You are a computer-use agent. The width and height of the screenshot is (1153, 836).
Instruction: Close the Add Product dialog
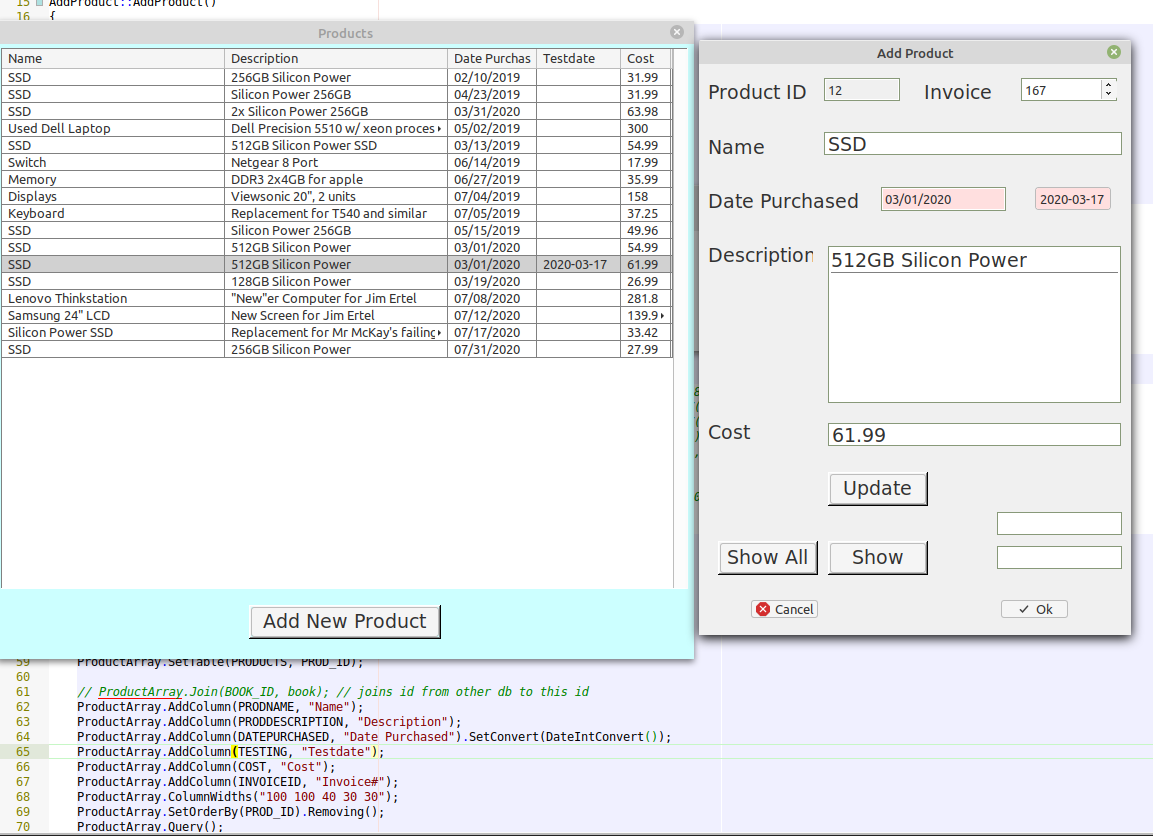1114,52
